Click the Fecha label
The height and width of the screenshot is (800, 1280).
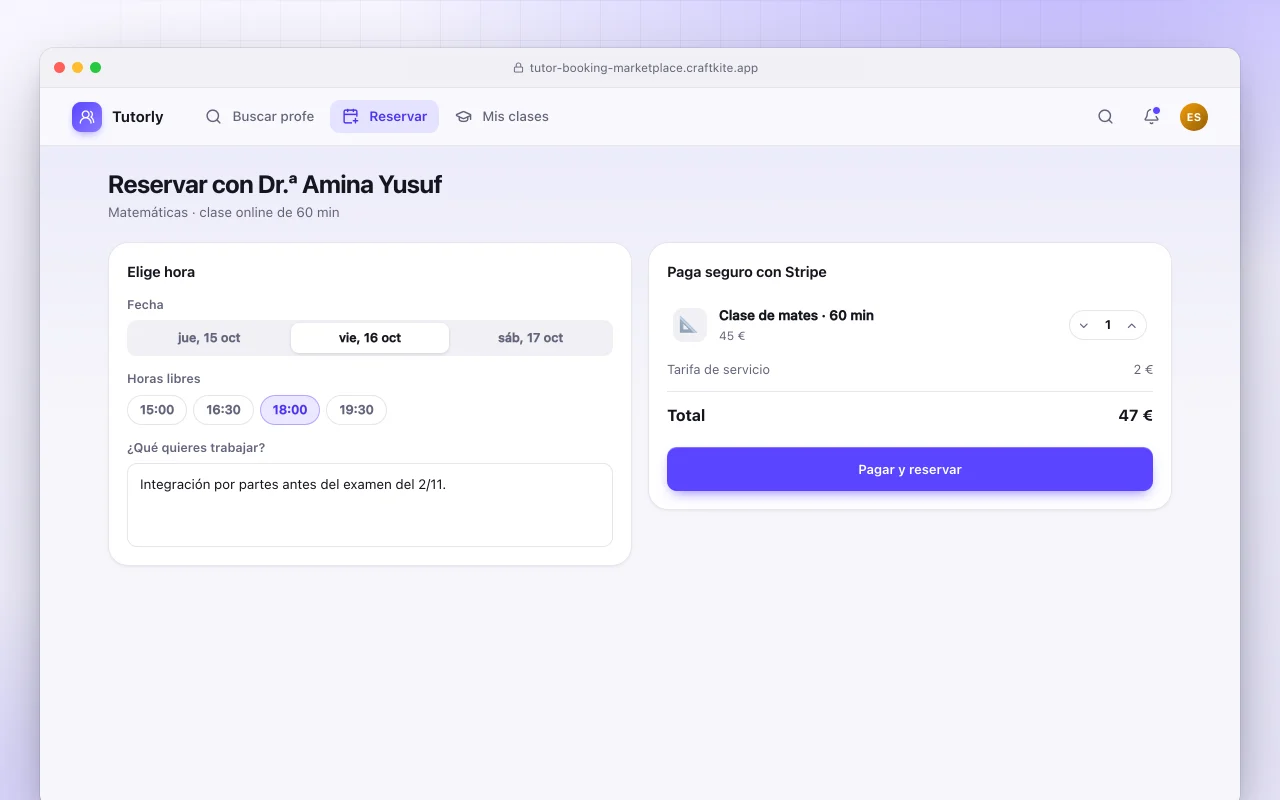(145, 305)
